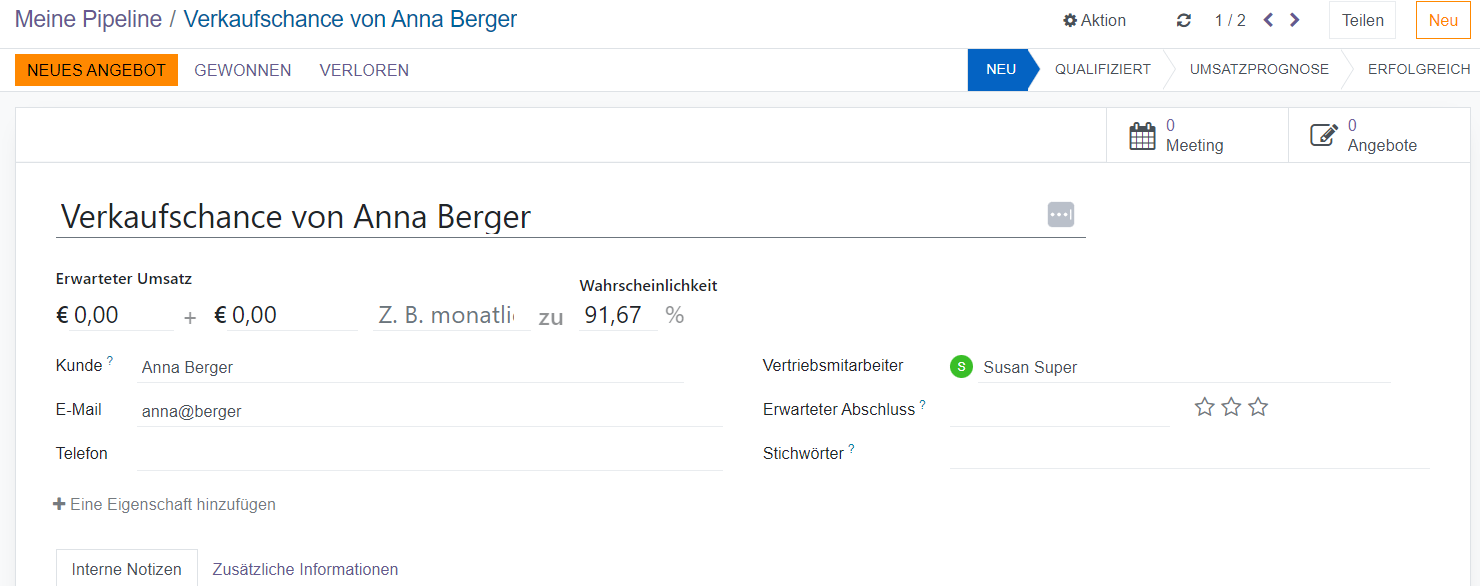Mark opportunity as Gewonnen
The height and width of the screenshot is (586, 1480).
pos(243,70)
